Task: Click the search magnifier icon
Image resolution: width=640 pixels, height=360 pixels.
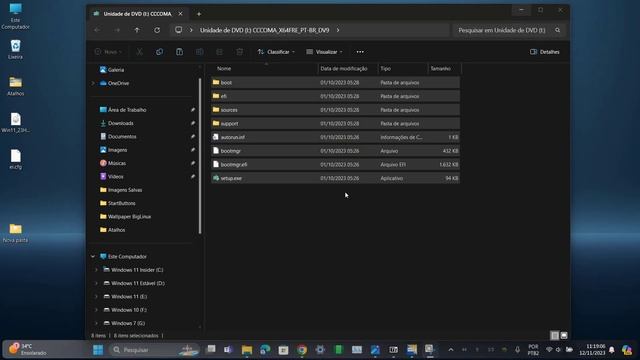Action: coord(558,30)
